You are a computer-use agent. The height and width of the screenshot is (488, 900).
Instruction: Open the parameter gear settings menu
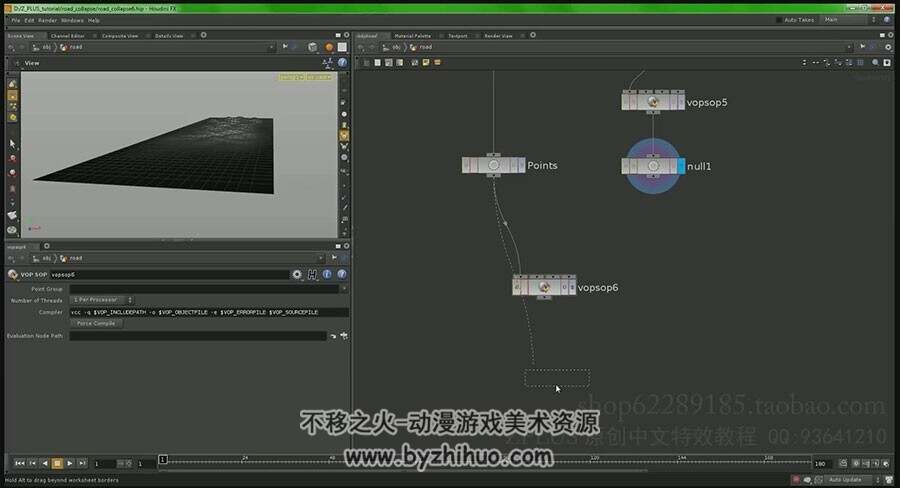coord(297,274)
